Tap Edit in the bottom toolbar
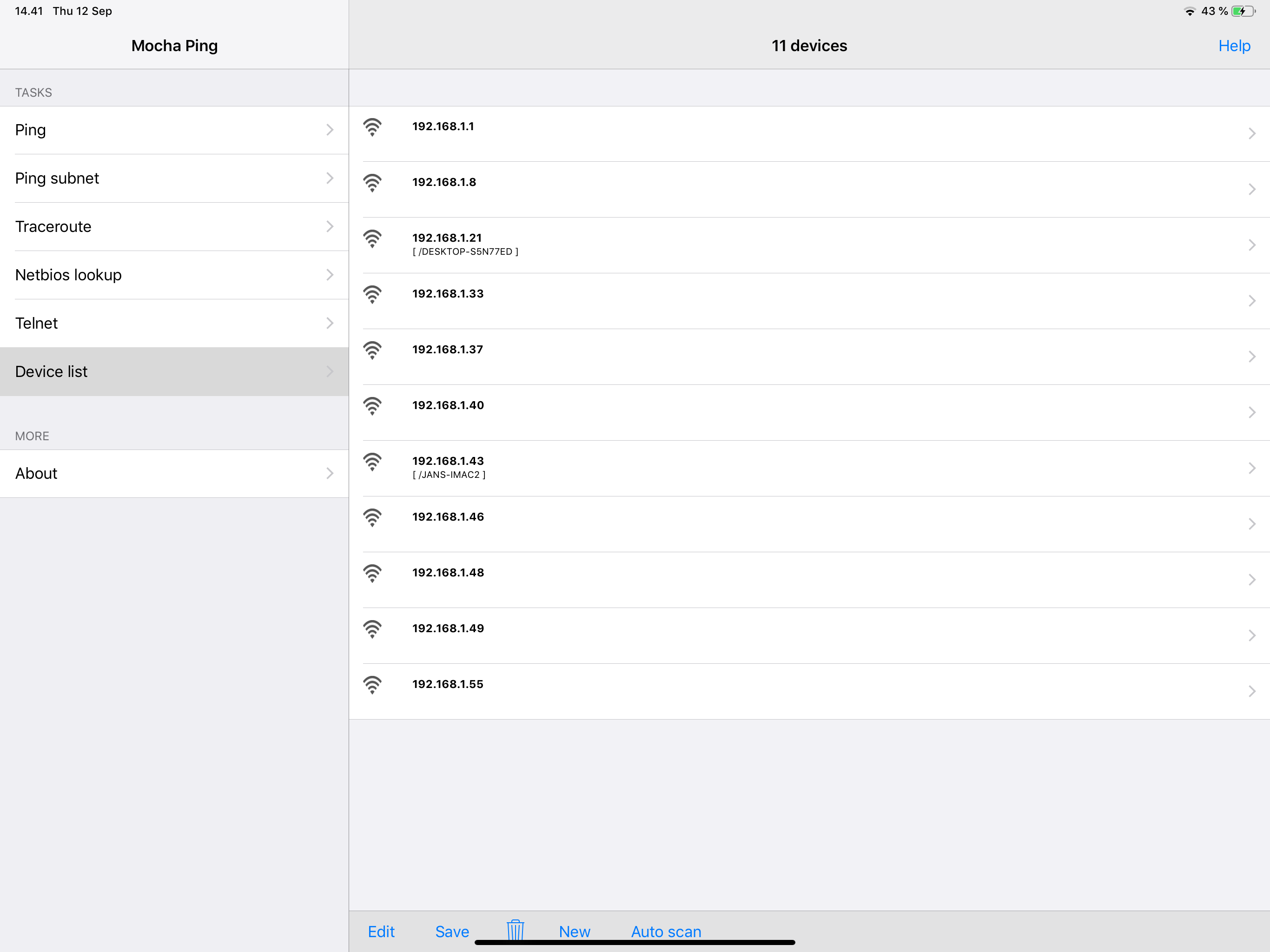The width and height of the screenshot is (1270, 952). point(381,932)
